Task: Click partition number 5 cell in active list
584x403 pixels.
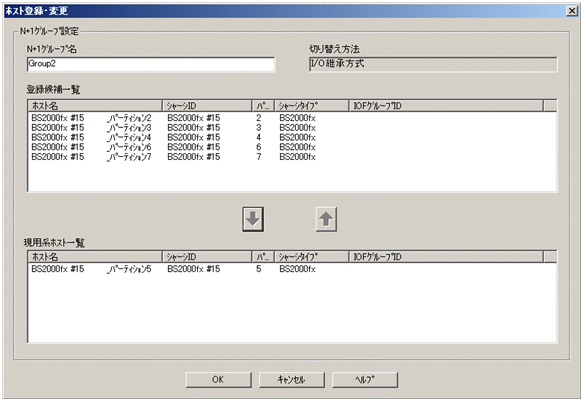Action: click(259, 269)
